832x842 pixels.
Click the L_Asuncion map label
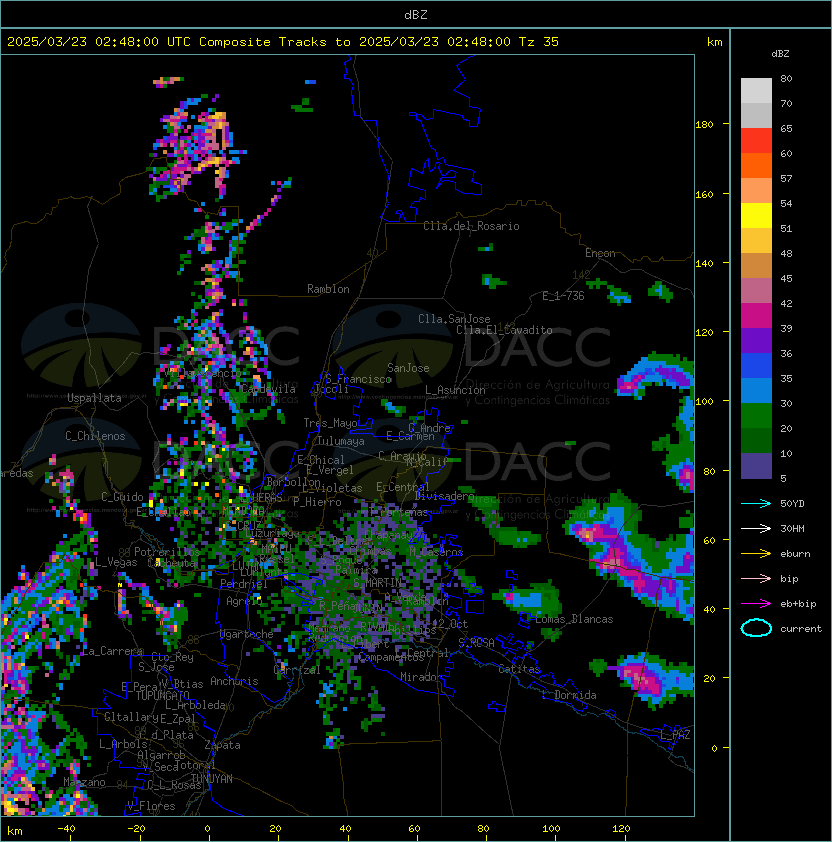click(x=455, y=390)
